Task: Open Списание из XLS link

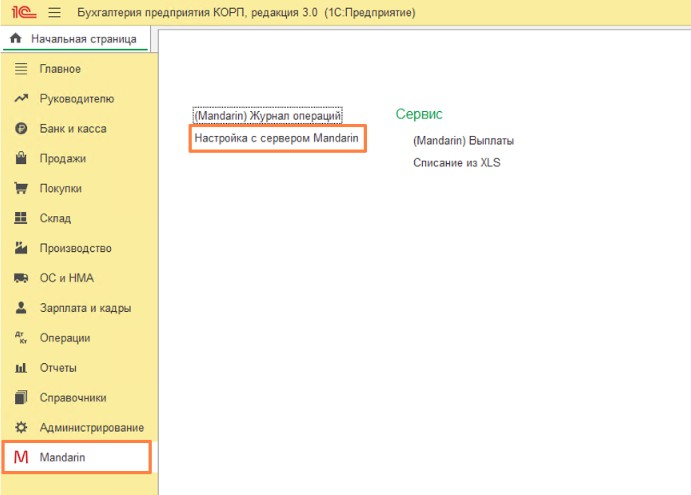Action: click(457, 163)
